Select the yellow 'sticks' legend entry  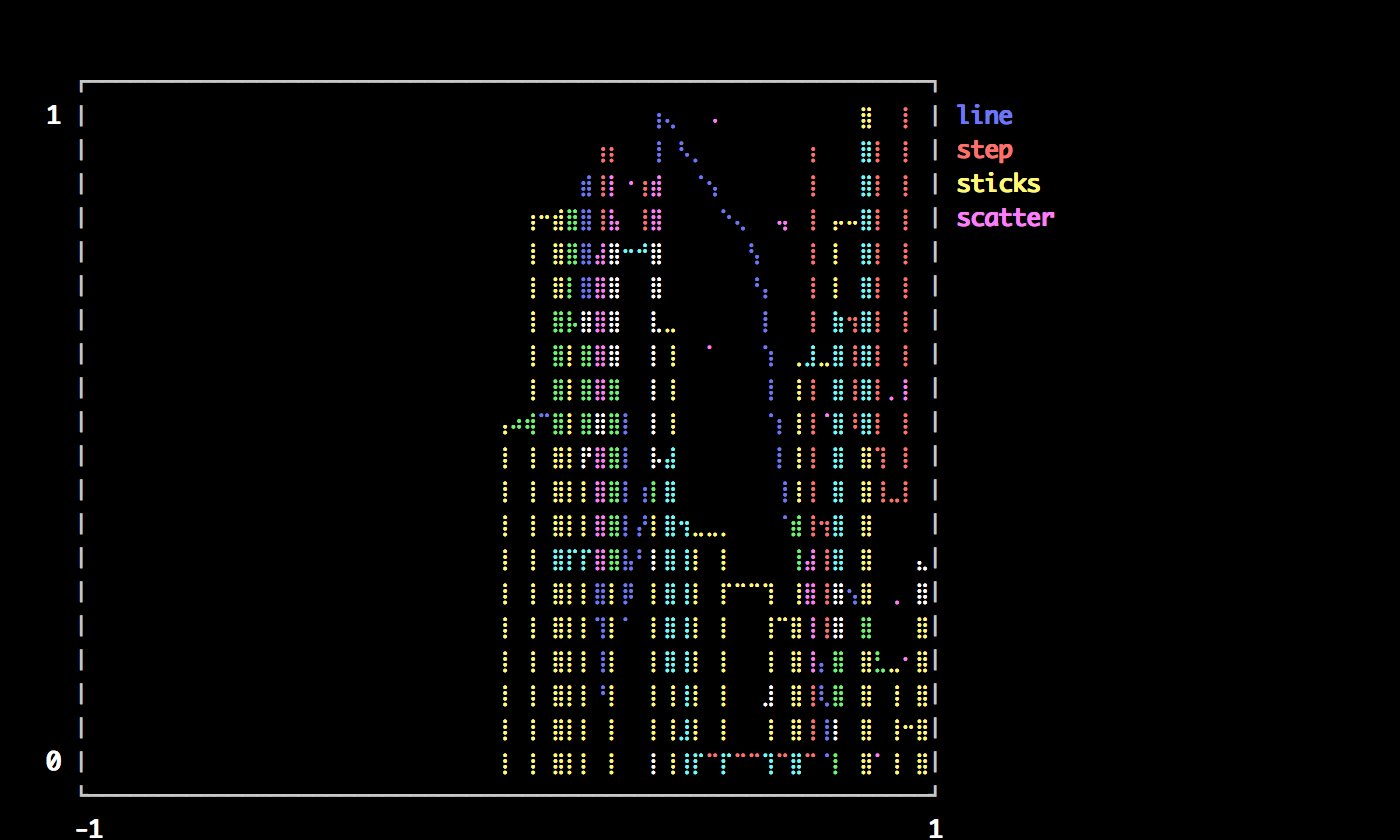[x=998, y=184]
